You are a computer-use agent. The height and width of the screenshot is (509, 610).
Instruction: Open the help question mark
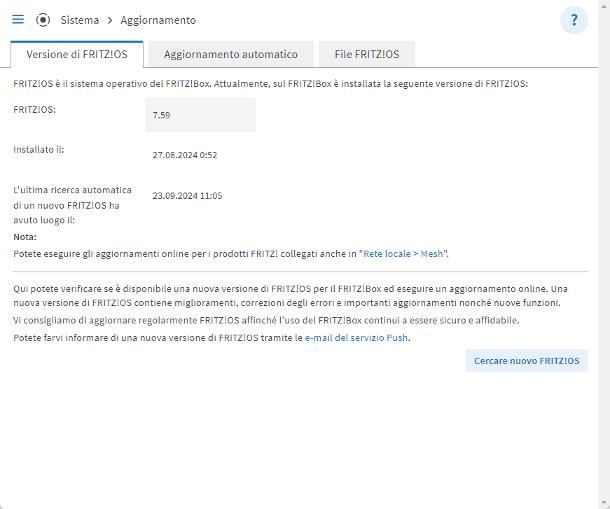pos(574,20)
